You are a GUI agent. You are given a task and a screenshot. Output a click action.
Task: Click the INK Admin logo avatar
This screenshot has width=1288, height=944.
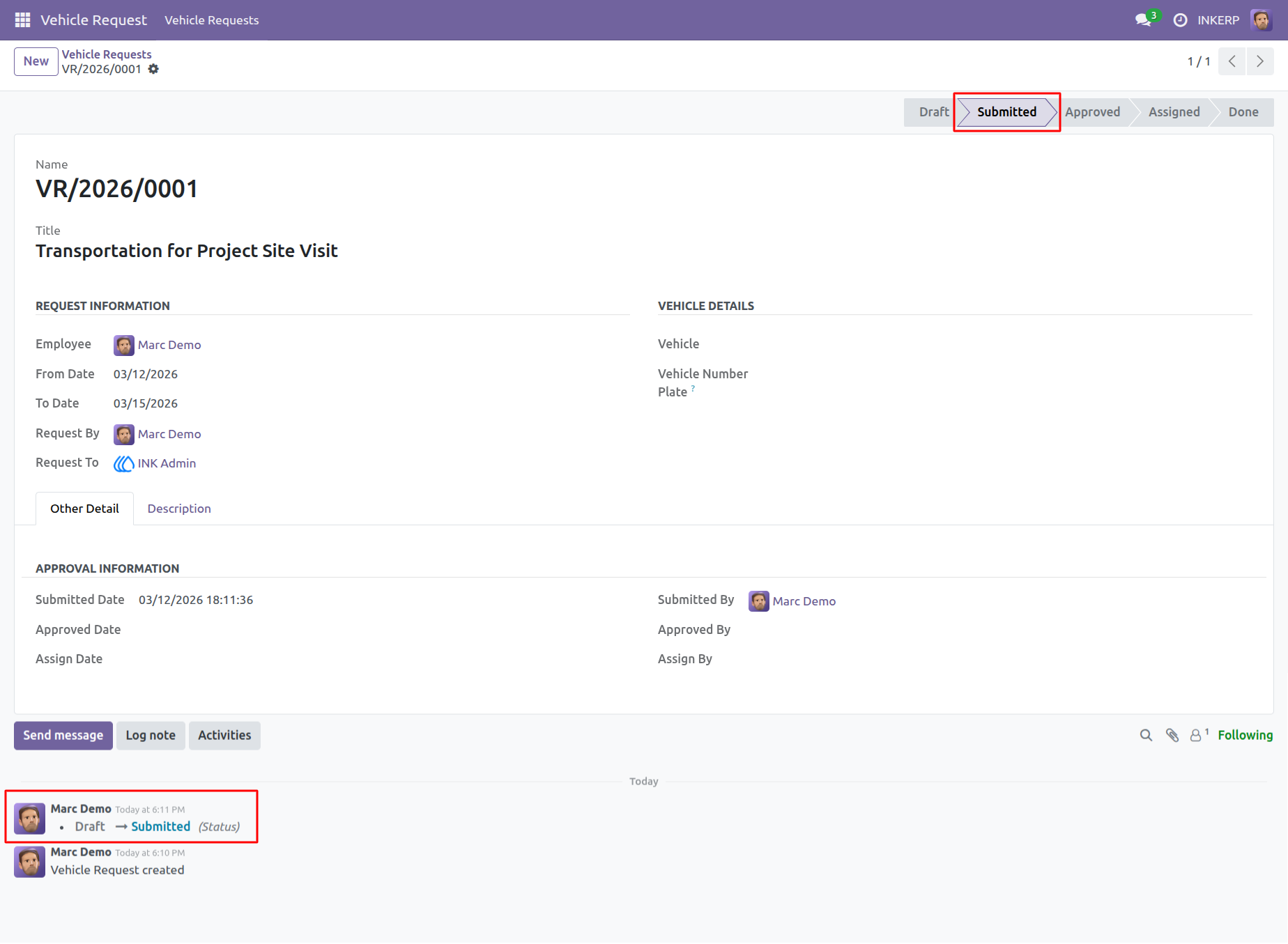click(x=123, y=463)
